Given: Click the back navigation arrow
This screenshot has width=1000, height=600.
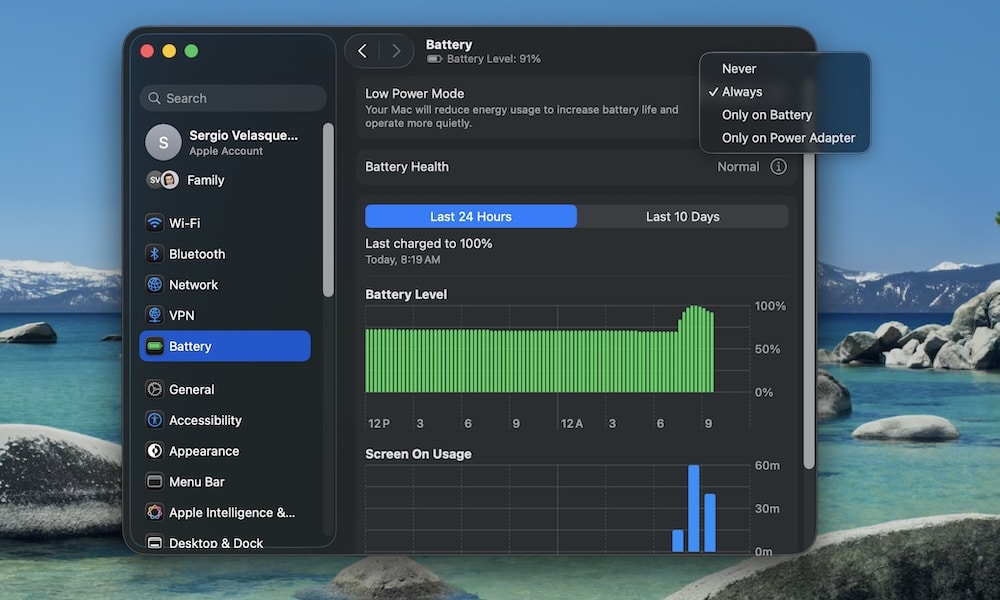Looking at the screenshot, I should click(x=362, y=50).
